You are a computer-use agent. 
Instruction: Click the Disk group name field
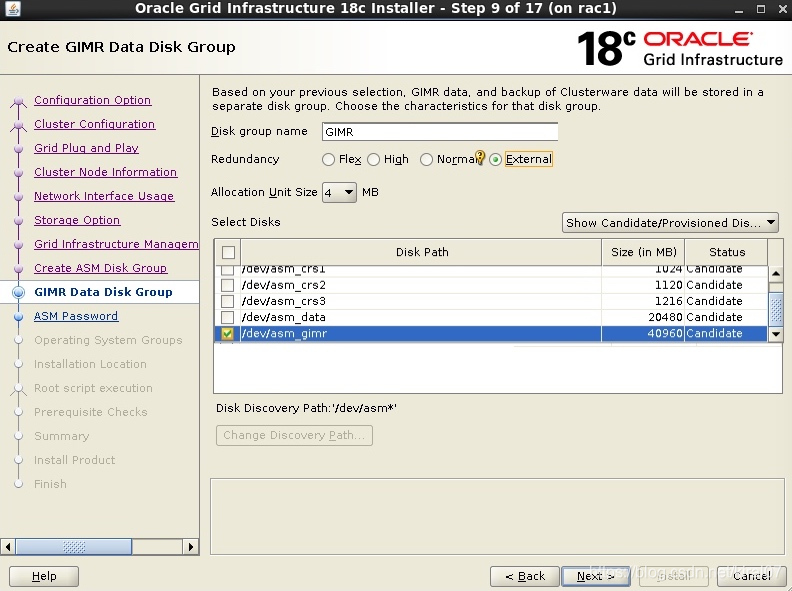(x=440, y=132)
